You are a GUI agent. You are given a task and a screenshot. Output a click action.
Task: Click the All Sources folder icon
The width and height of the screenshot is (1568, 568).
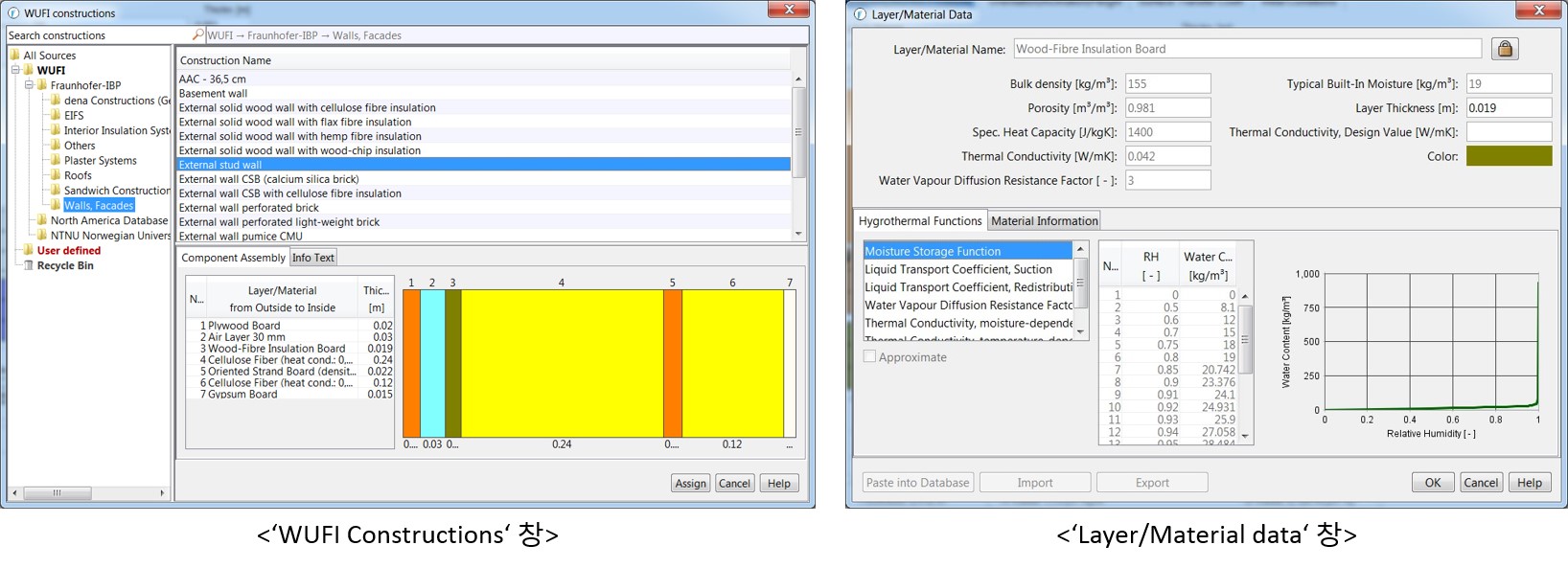pos(14,56)
